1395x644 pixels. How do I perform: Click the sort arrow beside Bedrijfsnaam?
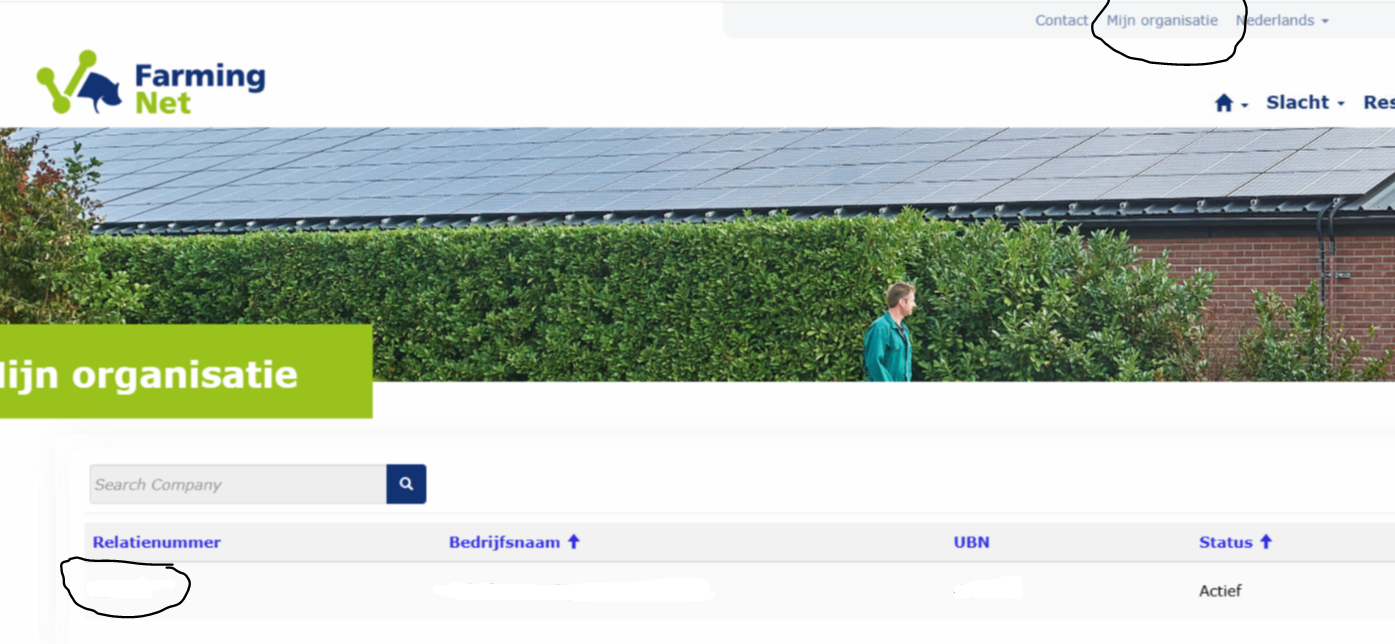[574, 542]
